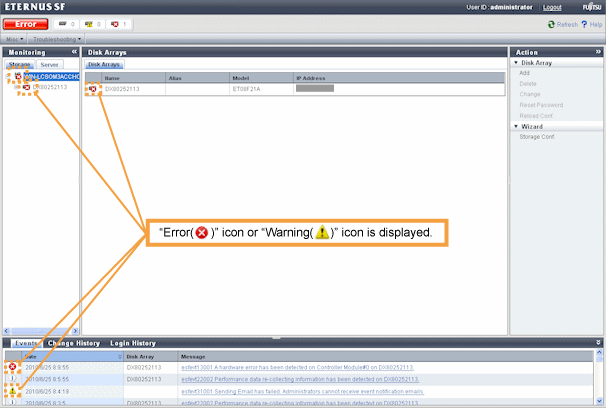
Task: Sort by the IP Address column header
Action: [399, 78]
